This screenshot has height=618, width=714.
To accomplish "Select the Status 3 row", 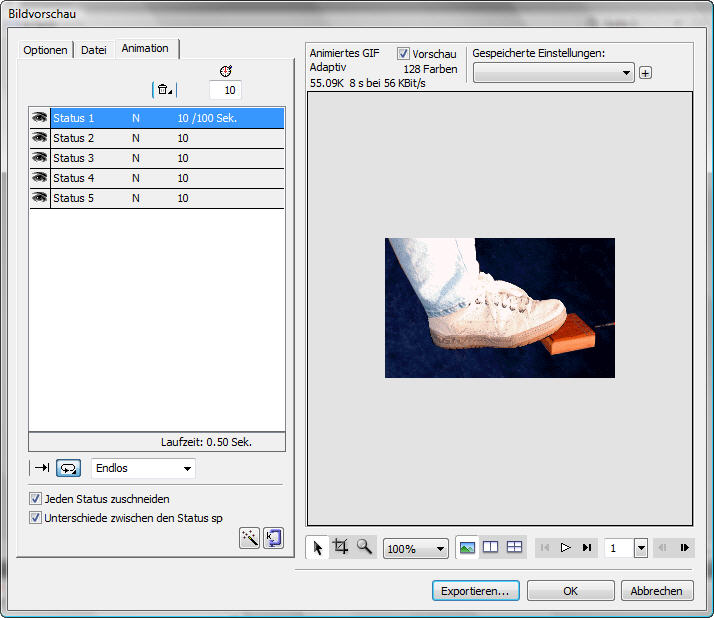I will click(157, 158).
